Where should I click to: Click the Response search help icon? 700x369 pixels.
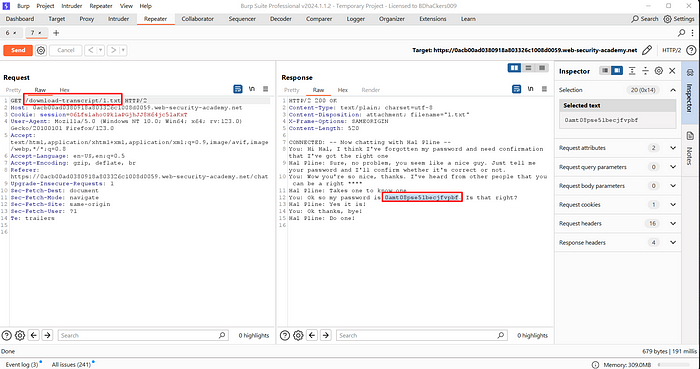click(285, 335)
